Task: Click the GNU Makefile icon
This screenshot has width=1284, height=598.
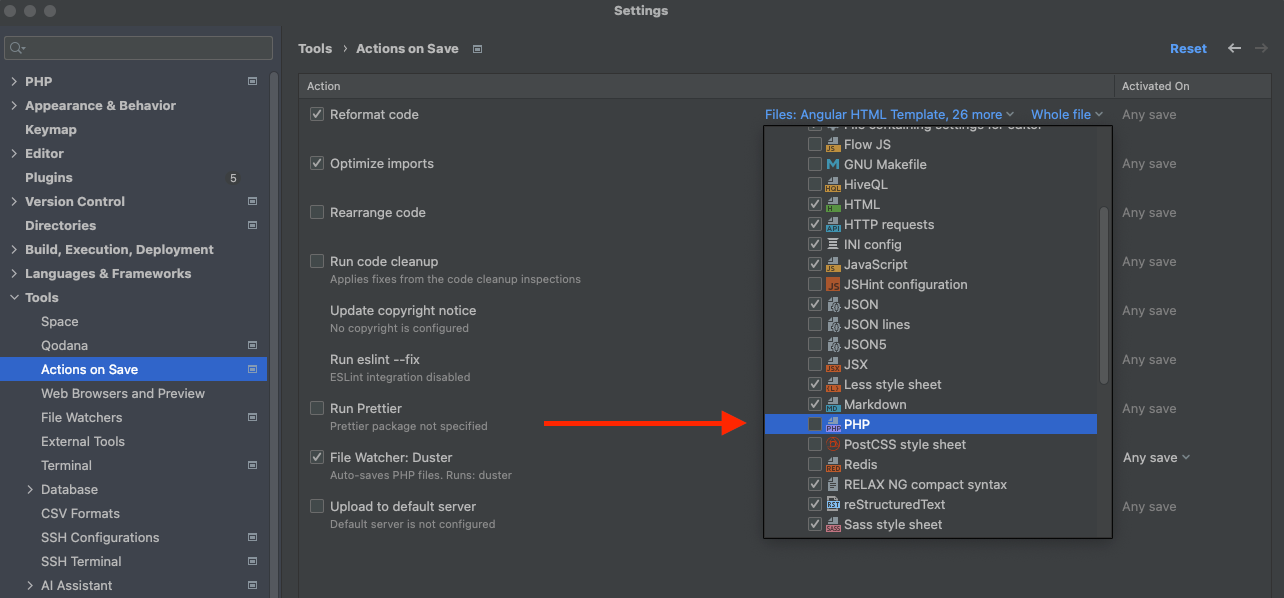Action: pos(833,165)
